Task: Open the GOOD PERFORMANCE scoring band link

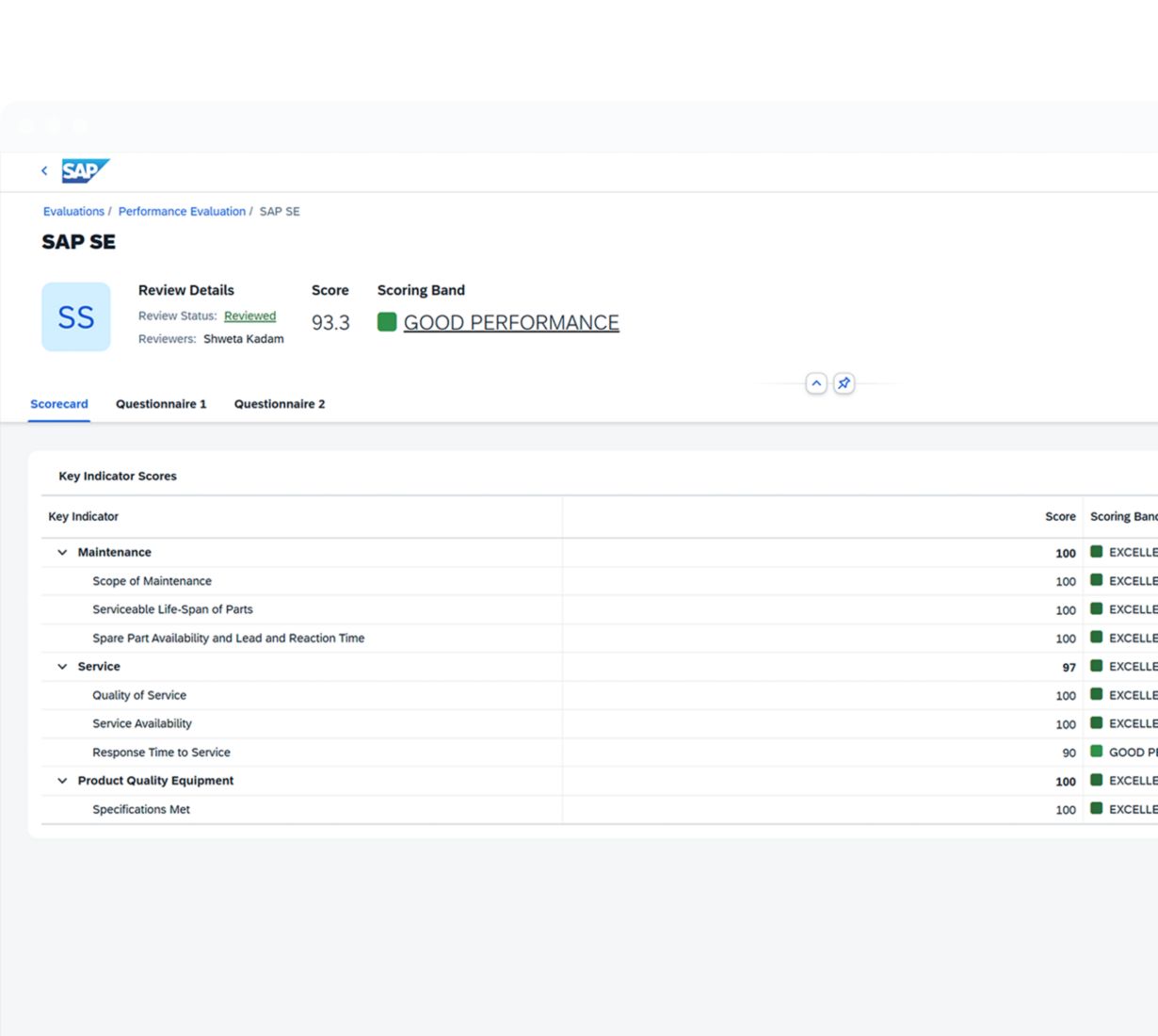Action: [511, 323]
